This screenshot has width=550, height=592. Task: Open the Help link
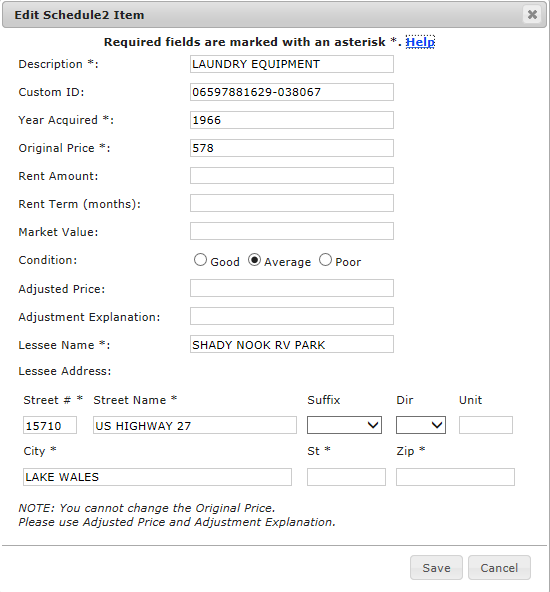click(x=420, y=42)
